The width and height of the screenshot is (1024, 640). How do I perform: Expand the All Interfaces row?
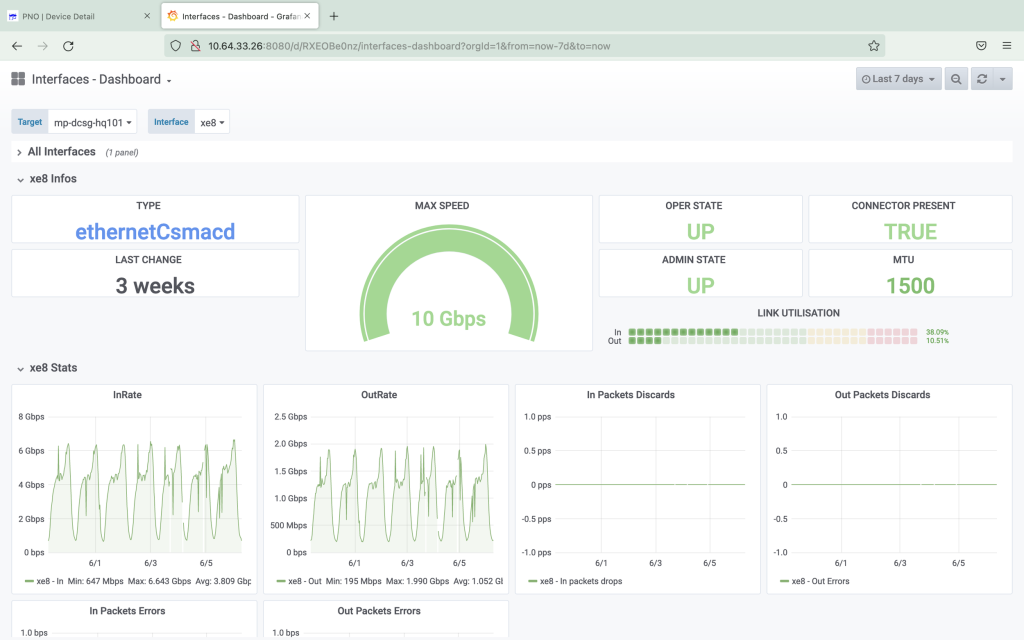click(x=61, y=152)
